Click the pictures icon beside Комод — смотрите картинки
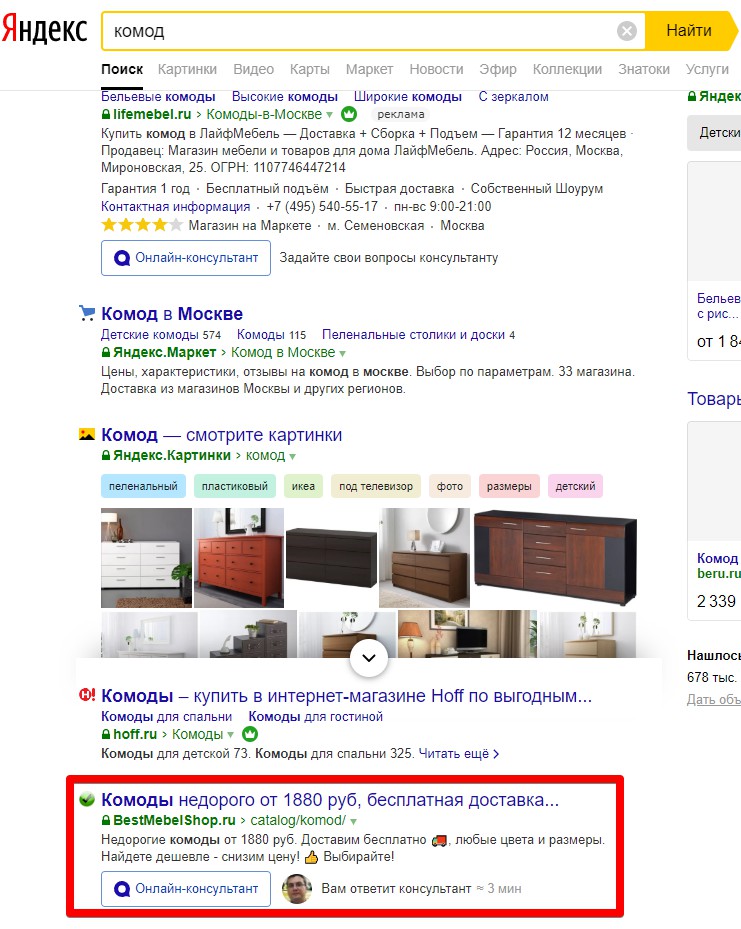The height and width of the screenshot is (929, 741). [x=87, y=434]
